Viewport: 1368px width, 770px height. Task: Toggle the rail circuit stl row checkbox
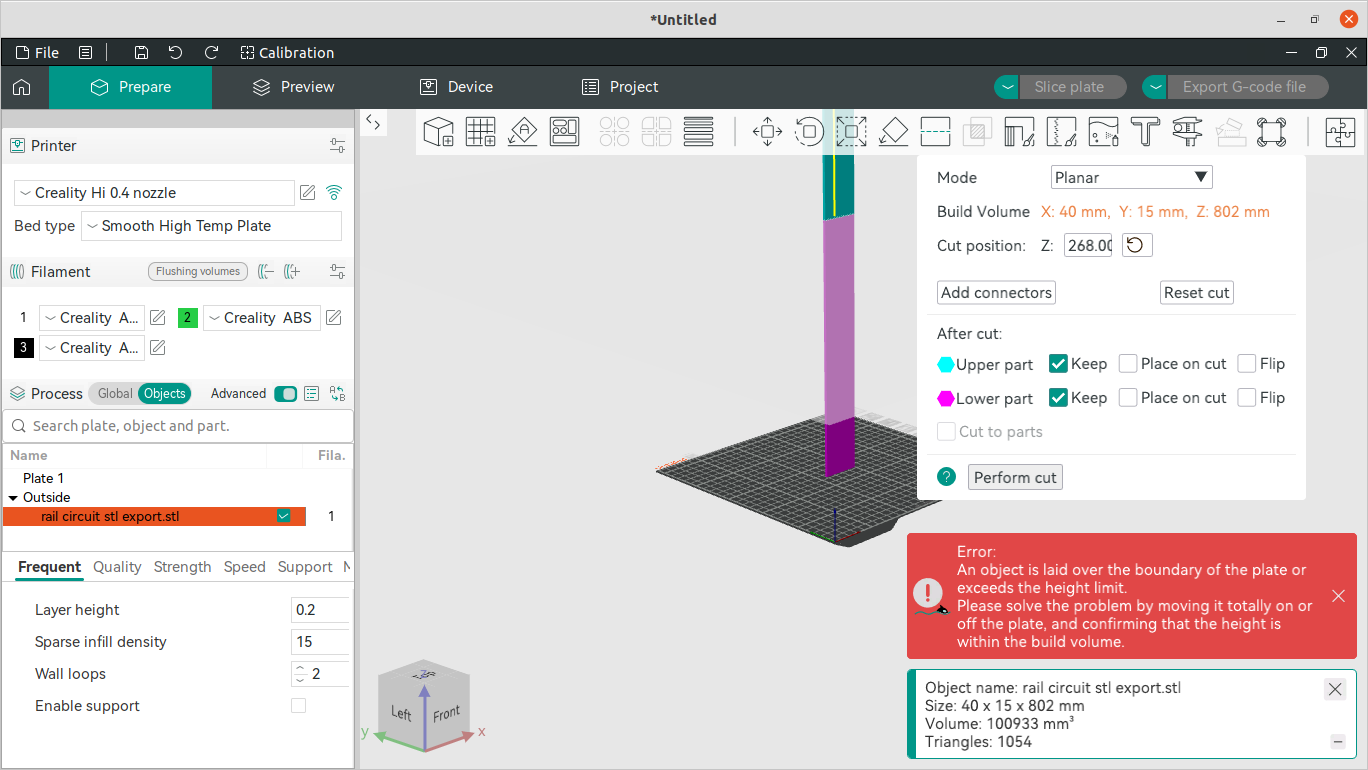(284, 516)
